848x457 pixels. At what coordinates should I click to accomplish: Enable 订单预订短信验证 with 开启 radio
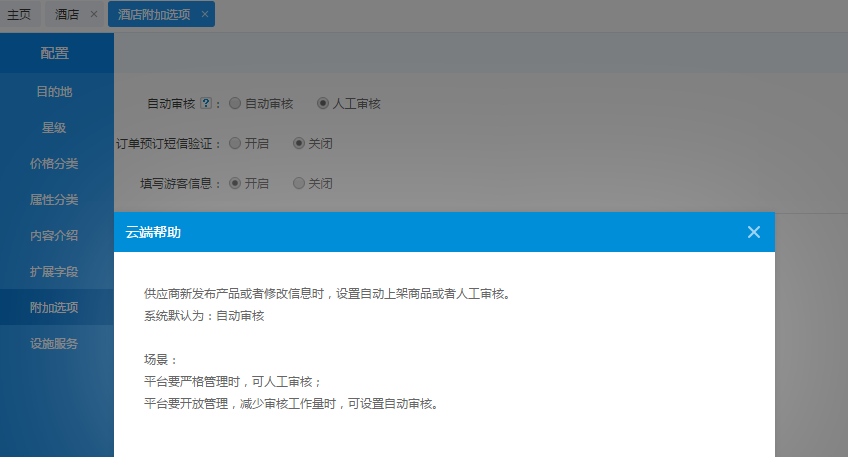click(x=235, y=143)
